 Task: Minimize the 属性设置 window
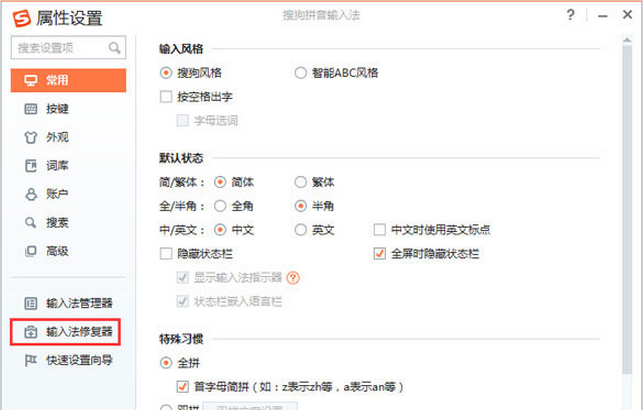point(602,16)
